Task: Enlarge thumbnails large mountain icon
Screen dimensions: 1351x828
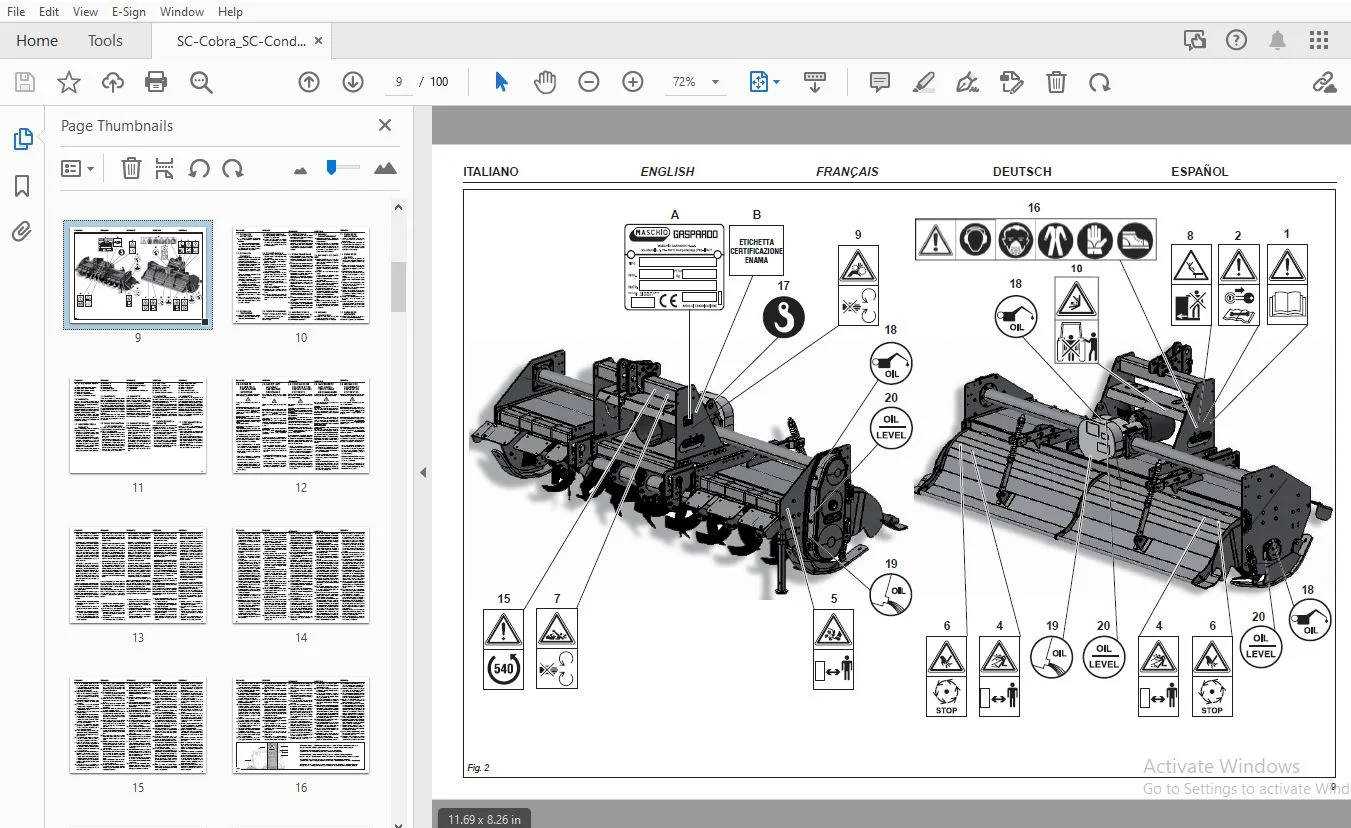Action: point(385,168)
